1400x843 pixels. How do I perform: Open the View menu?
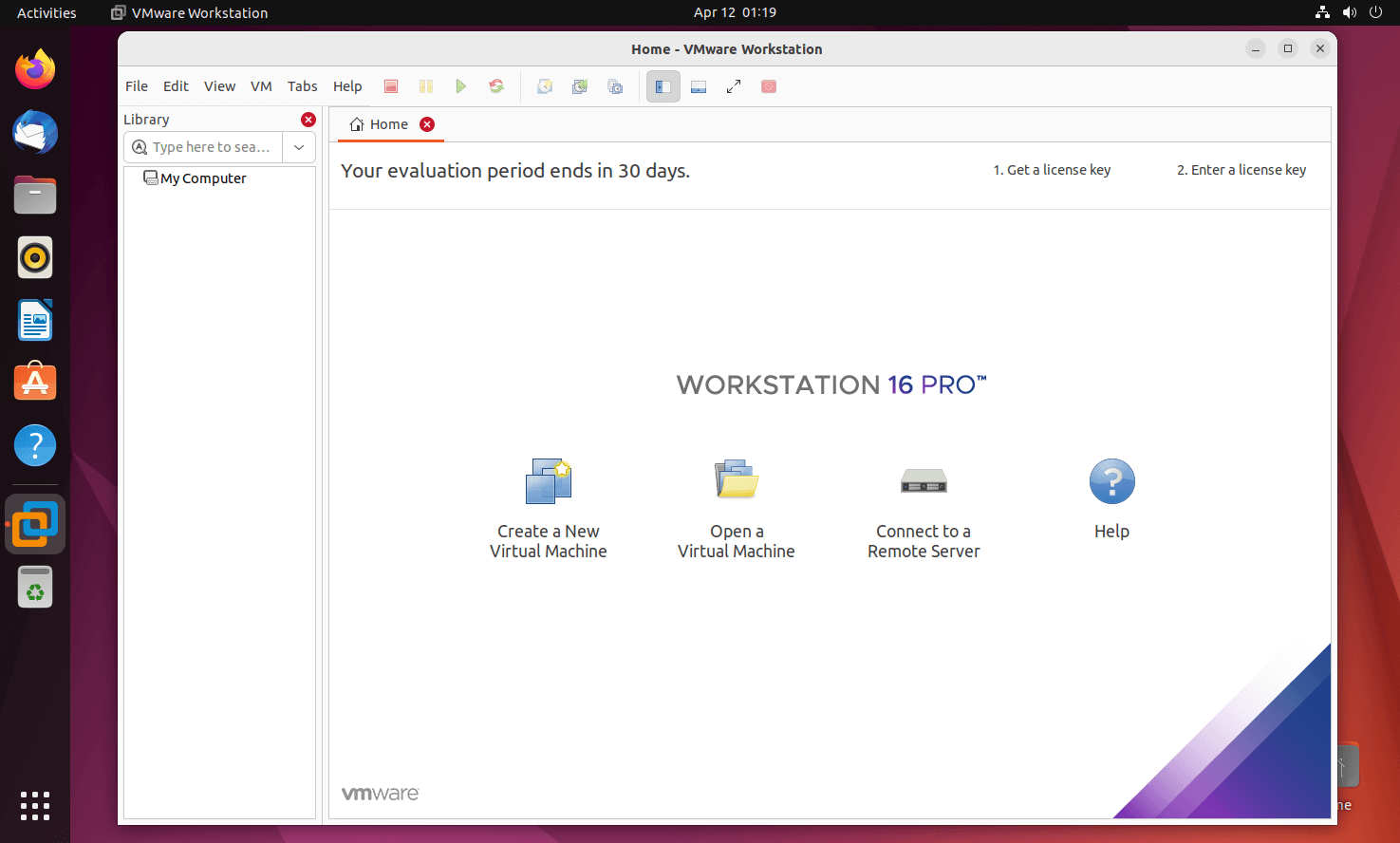click(219, 86)
